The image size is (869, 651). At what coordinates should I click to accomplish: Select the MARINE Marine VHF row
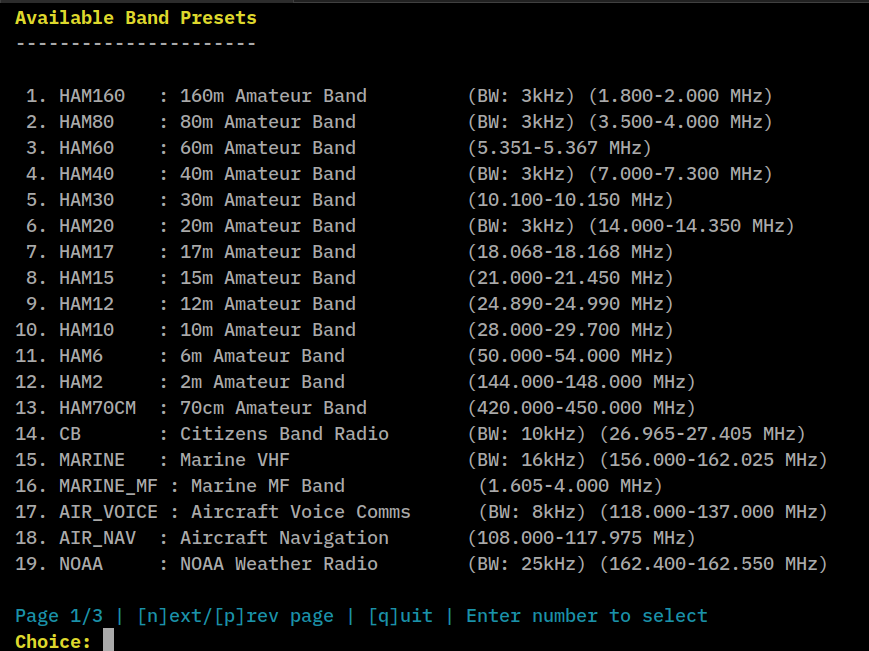click(421, 460)
